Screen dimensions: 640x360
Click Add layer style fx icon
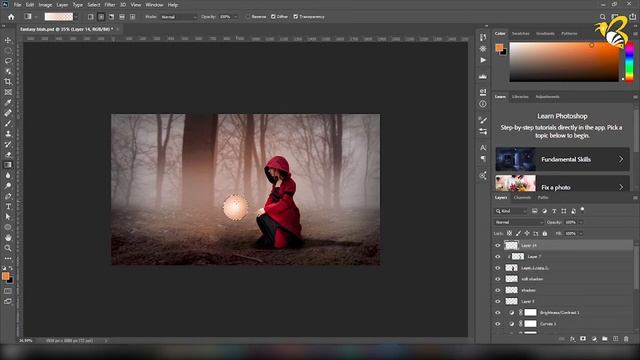[x=572, y=339]
